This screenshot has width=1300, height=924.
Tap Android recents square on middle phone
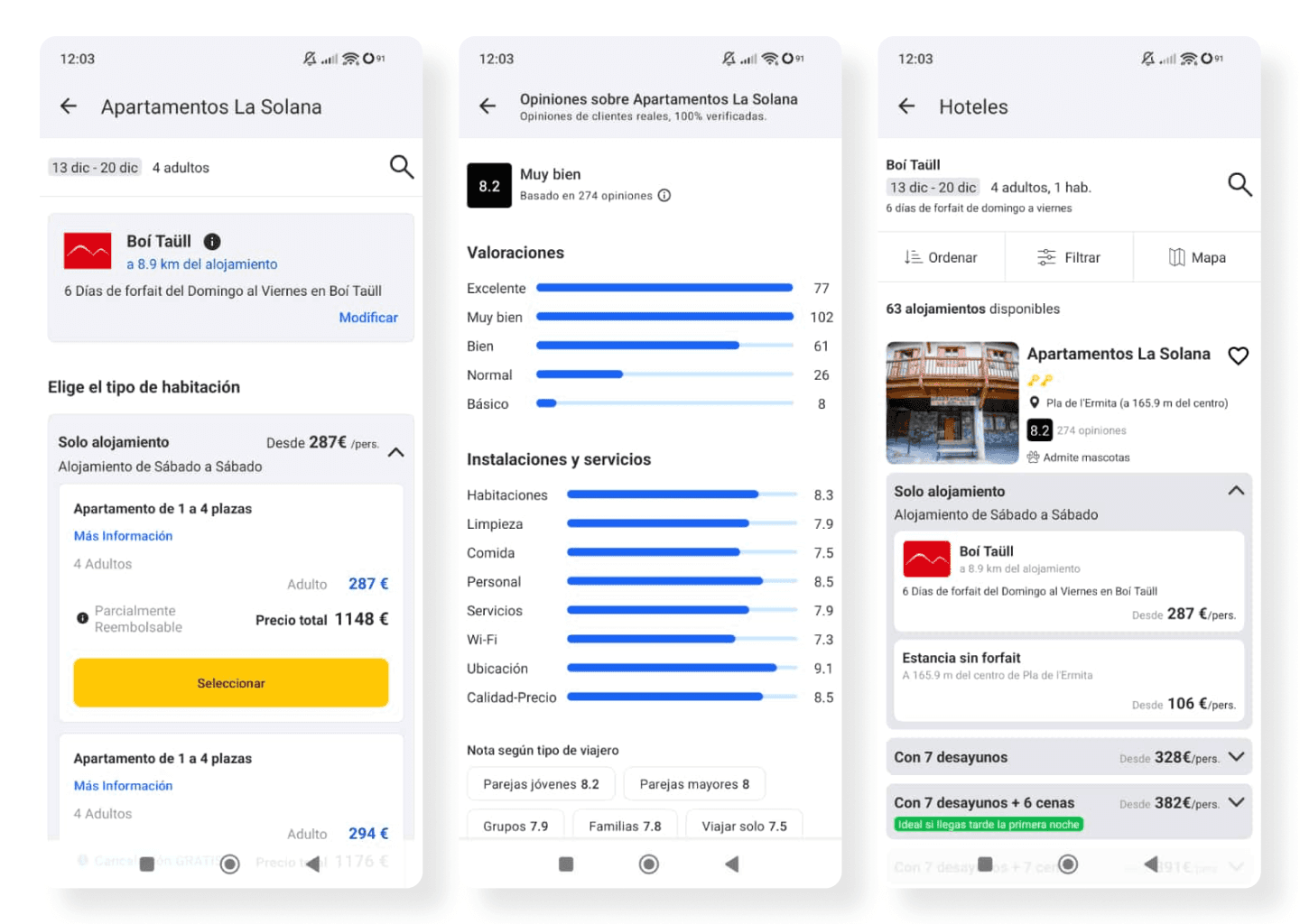(x=566, y=864)
